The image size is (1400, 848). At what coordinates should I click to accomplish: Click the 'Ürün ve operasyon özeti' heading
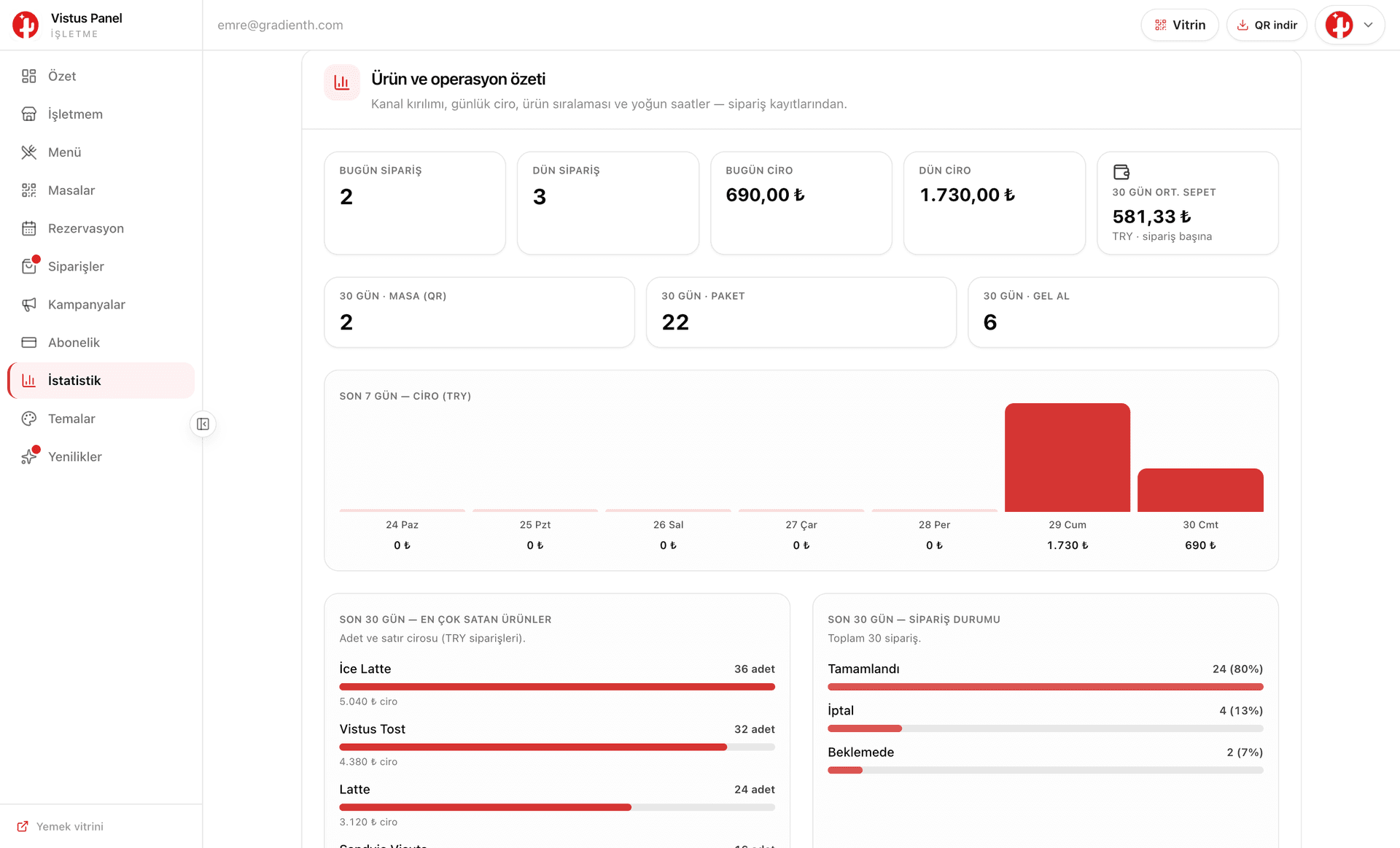(459, 79)
